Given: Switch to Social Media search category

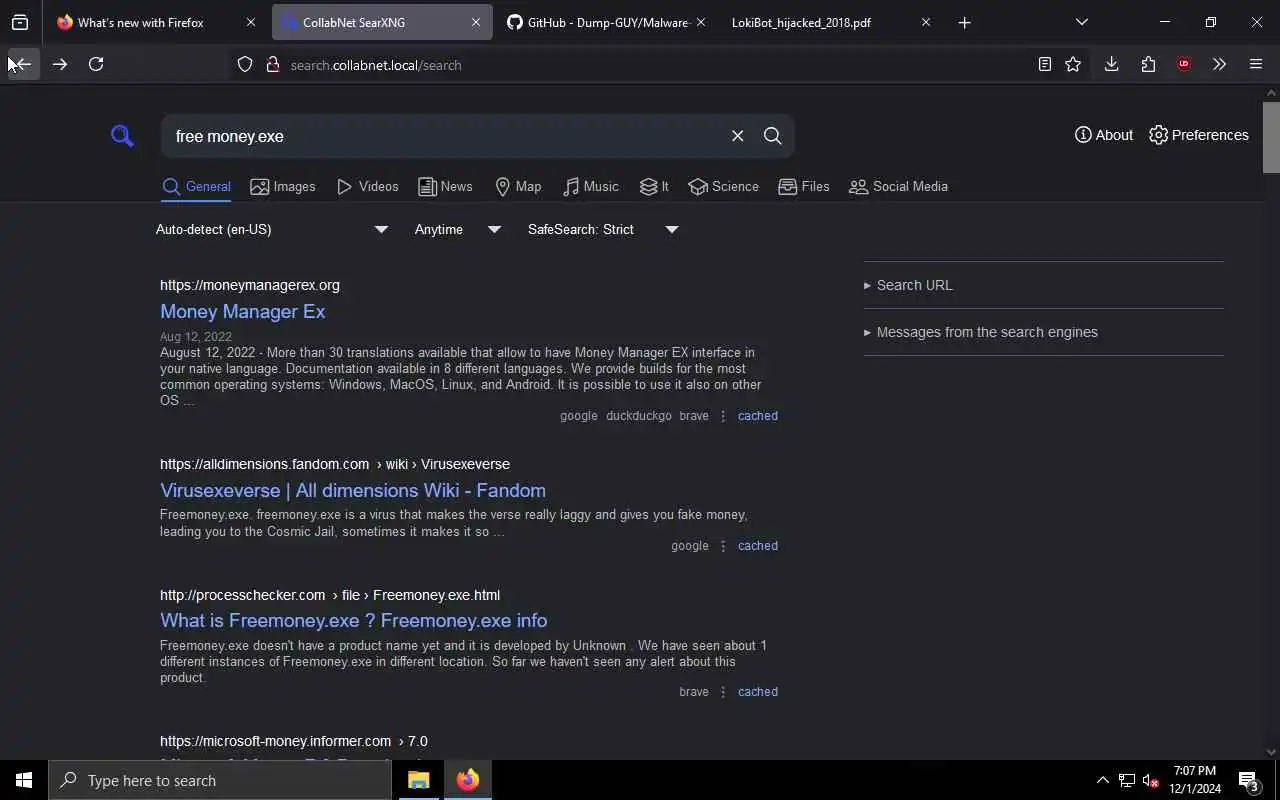Looking at the screenshot, I should (x=898, y=187).
